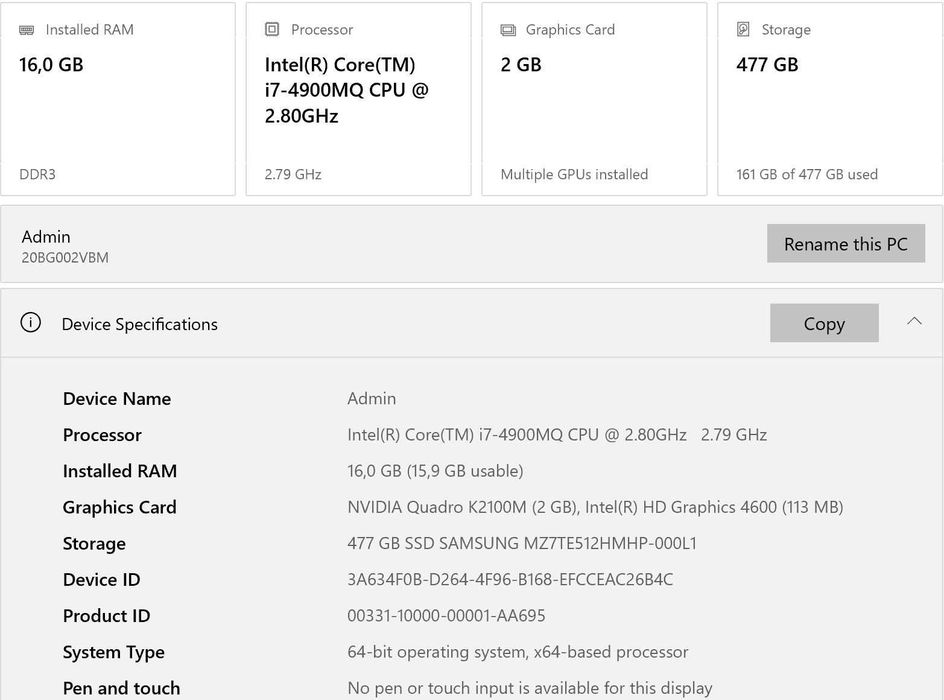Click the Admin PC name heading
This screenshot has height=700, width=944.
click(46, 237)
